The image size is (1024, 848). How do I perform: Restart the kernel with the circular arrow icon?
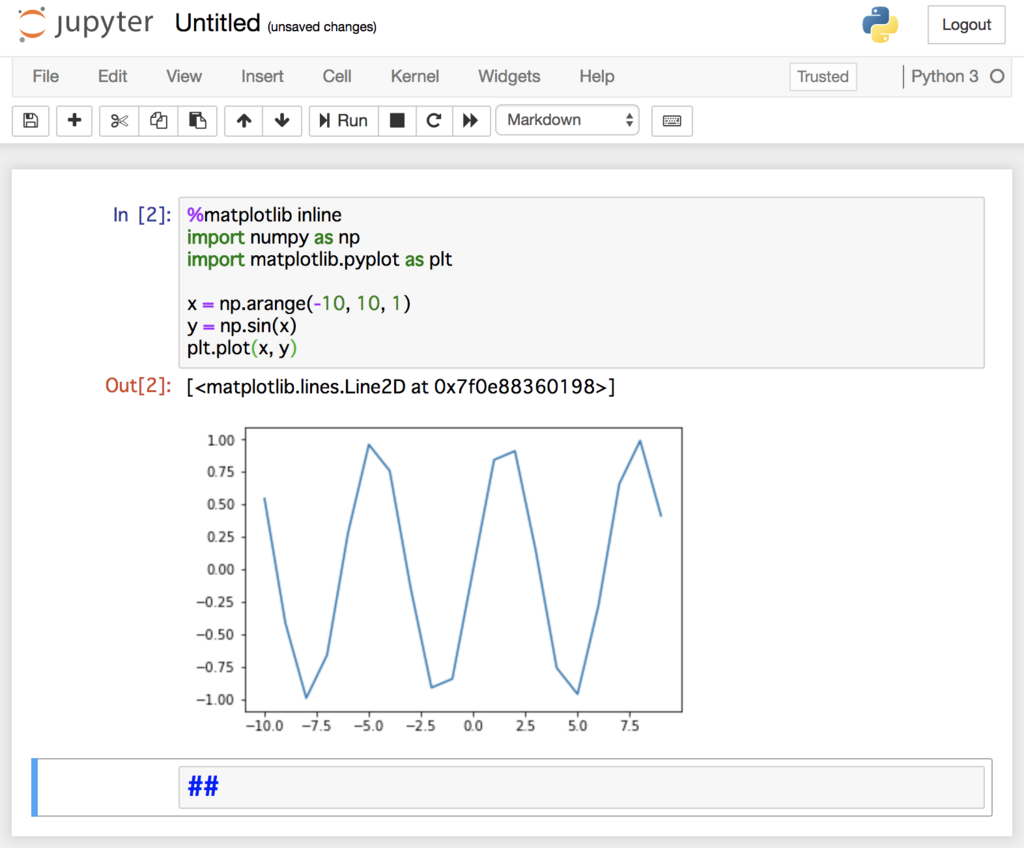[x=434, y=121]
